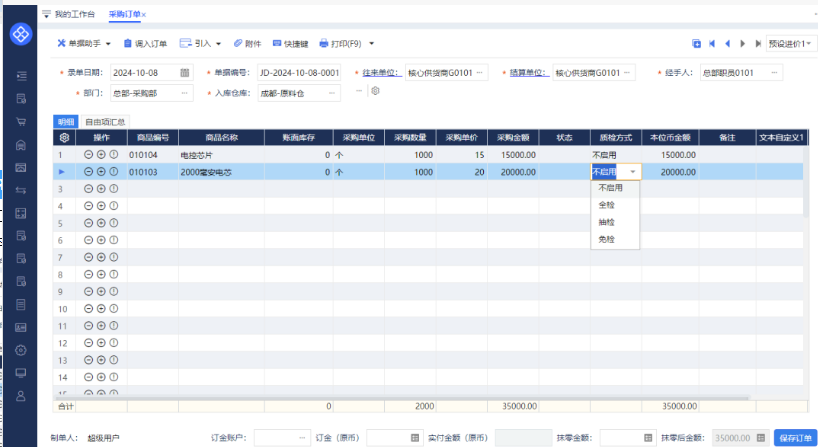Switch to 我的工作台 tab
Viewport: 818px width, 447px height.
click(75, 14)
